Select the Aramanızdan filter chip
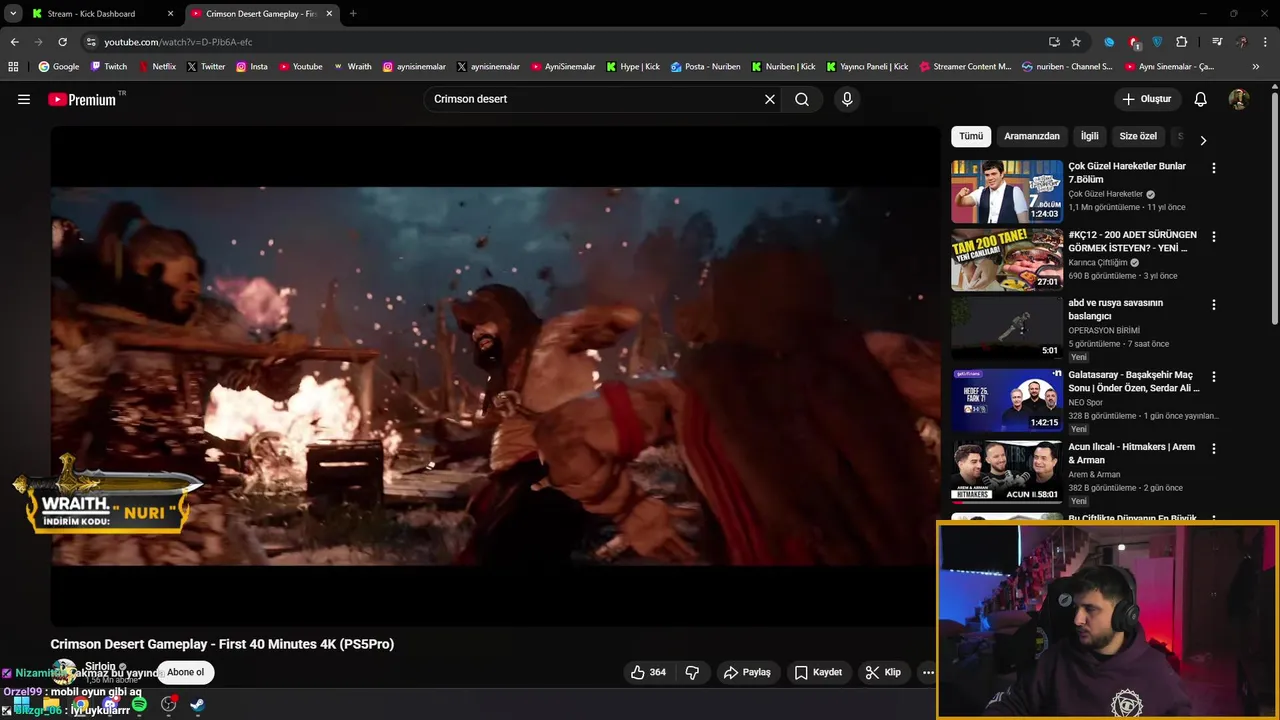Screen dimensions: 1280x720 [x=1032, y=136]
